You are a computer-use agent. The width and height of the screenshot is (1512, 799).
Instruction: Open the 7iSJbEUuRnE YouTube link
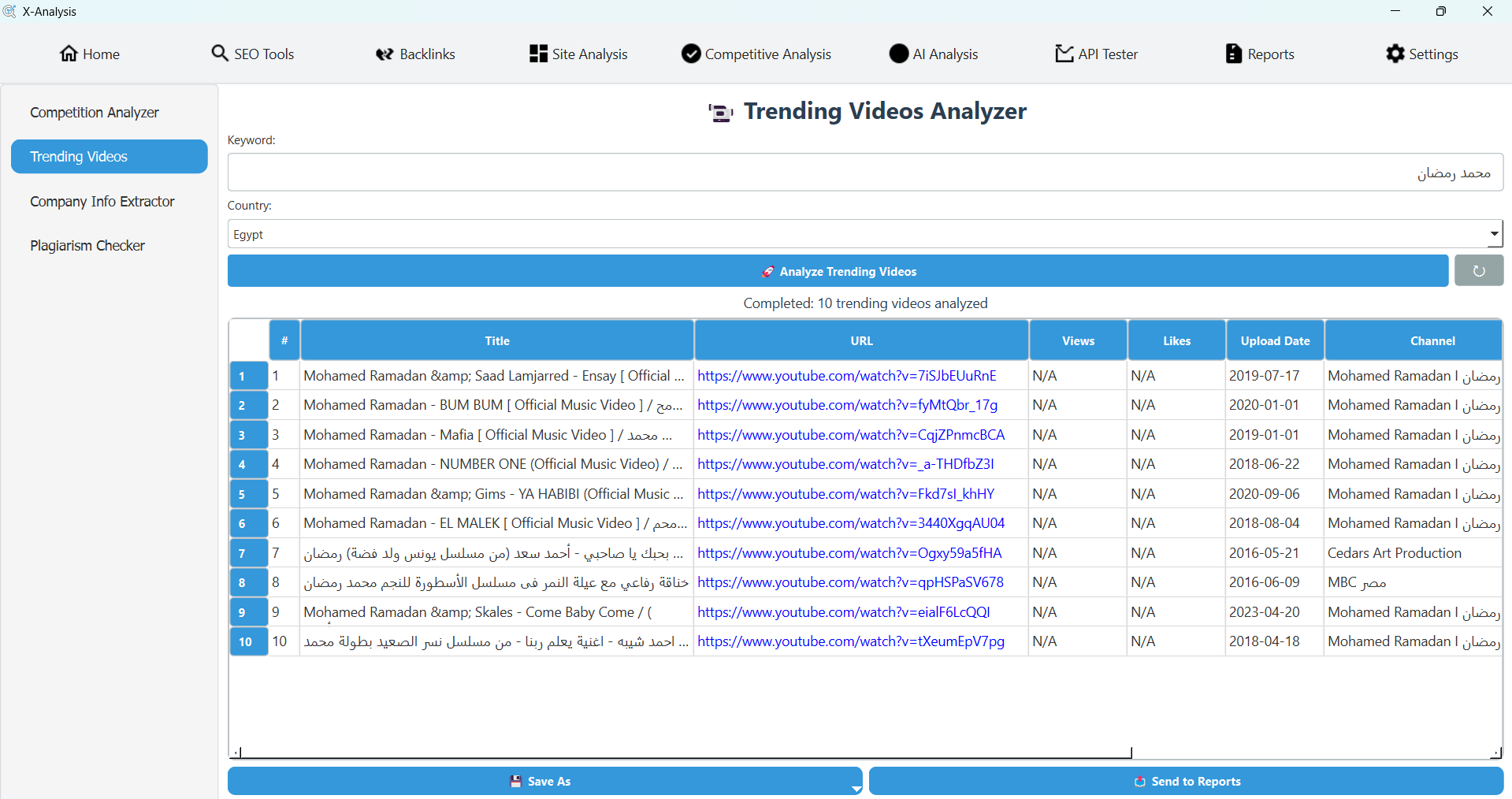[x=847, y=376]
